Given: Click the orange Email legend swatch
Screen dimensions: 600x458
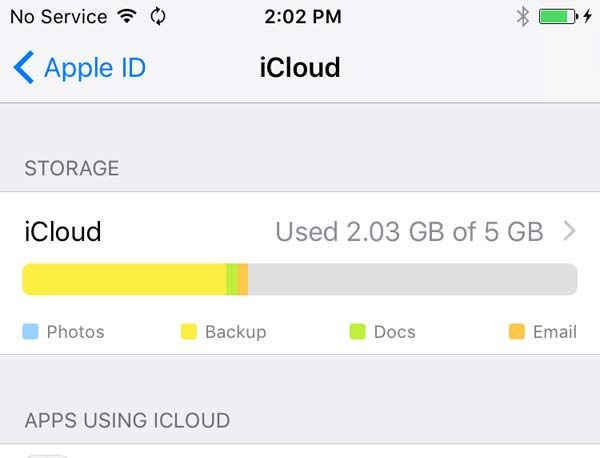Looking at the screenshot, I should pyautogui.click(x=517, y=331).
